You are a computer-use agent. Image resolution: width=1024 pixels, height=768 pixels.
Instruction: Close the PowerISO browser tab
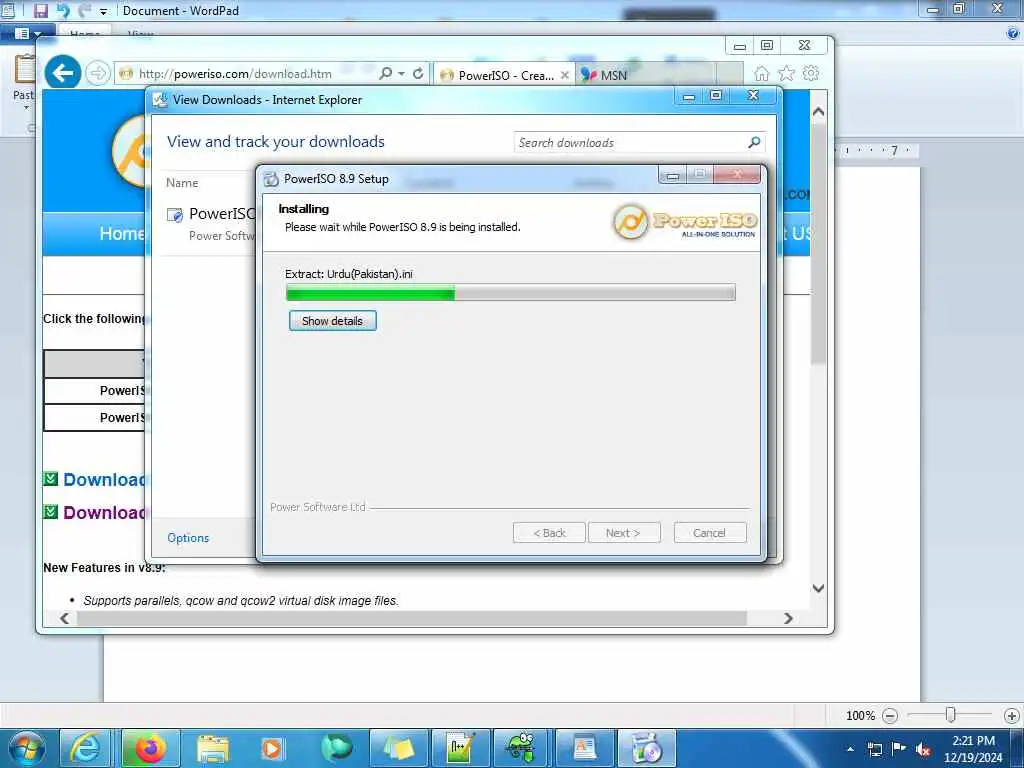pyautogui.click(x=565, y=75)
